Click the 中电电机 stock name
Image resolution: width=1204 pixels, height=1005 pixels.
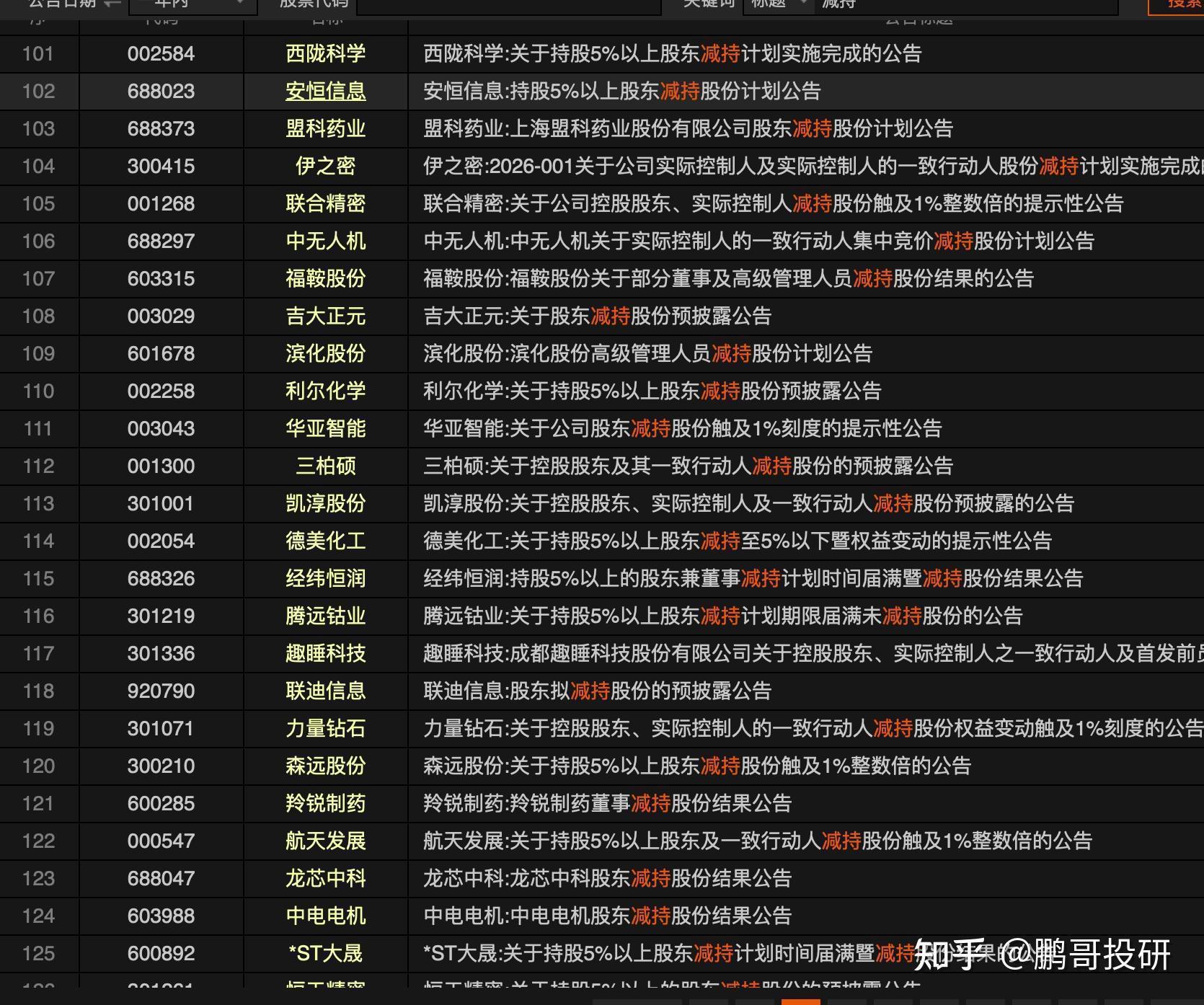[x=326, y=916]
